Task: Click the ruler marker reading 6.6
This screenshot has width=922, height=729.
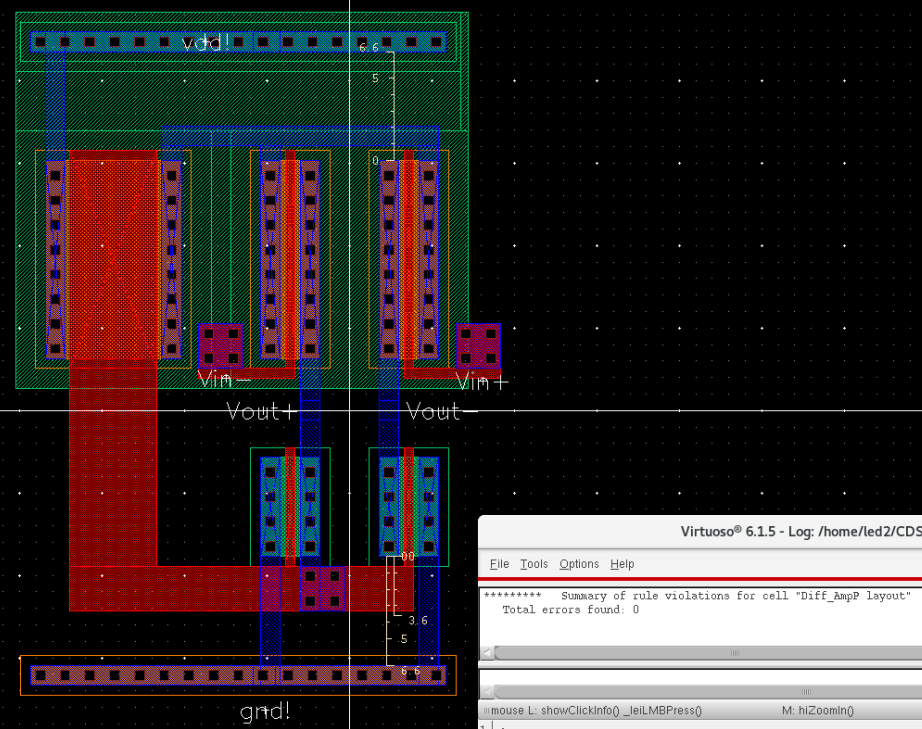Action: click(366, 46)
